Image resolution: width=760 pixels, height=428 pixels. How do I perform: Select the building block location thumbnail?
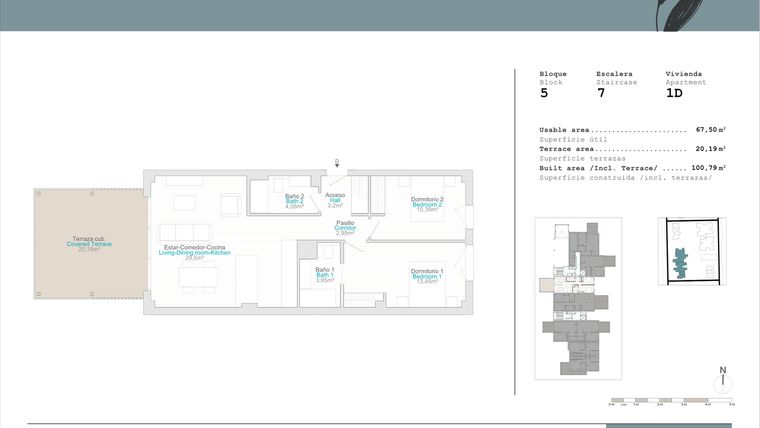tap(578, 299)
